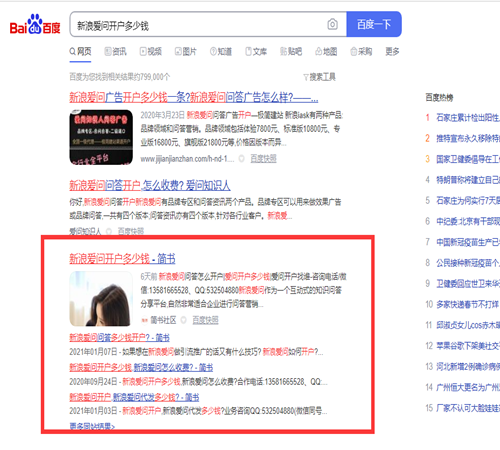
Task: Open sub-result 新浪爱问问答多少钱开户? - 简书
Action: (119, 338)
